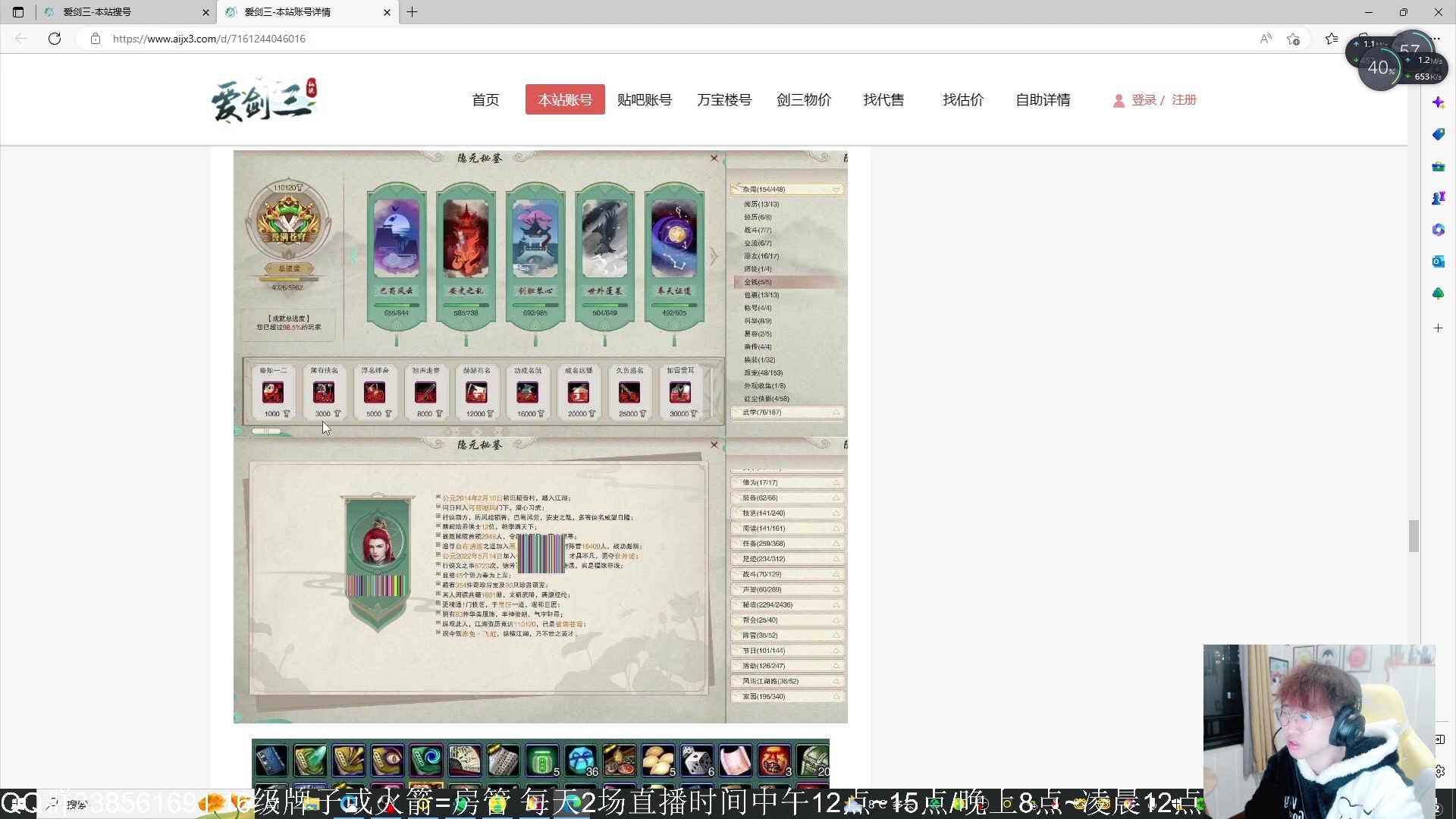View site information lock icon
Image resolution: width=1456 pixels, height=819 pixels.
(96, 39)
